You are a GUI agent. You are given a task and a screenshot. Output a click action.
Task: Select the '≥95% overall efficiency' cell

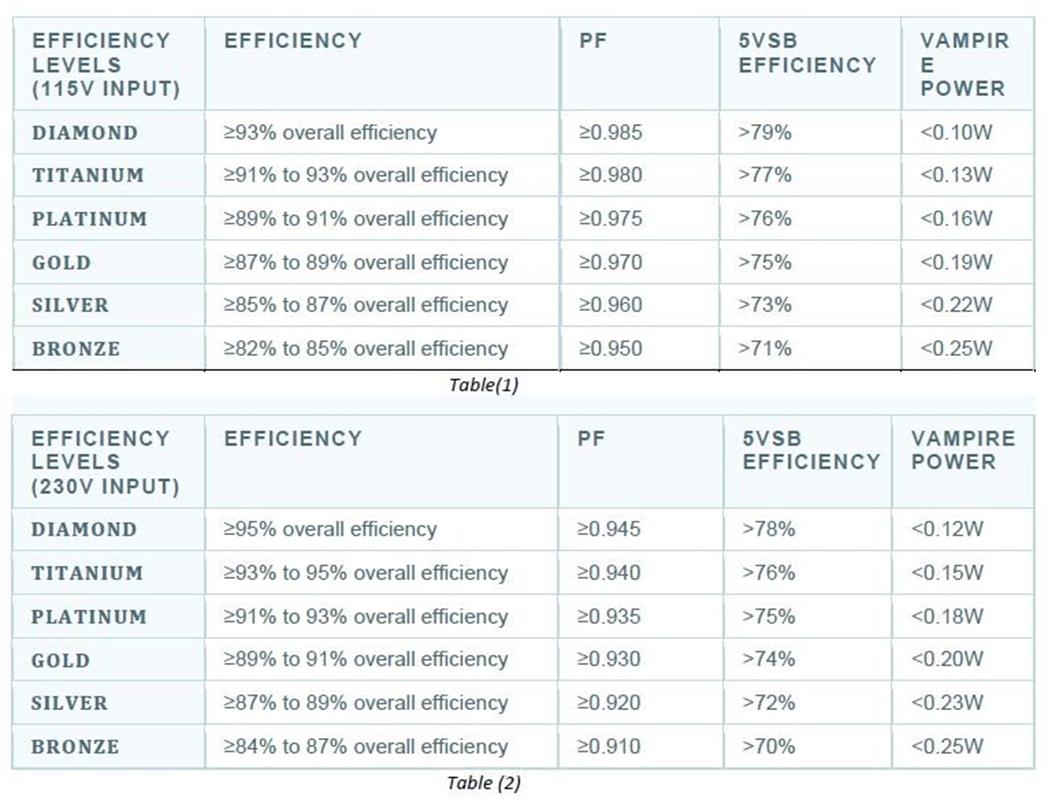click(330, 529)
